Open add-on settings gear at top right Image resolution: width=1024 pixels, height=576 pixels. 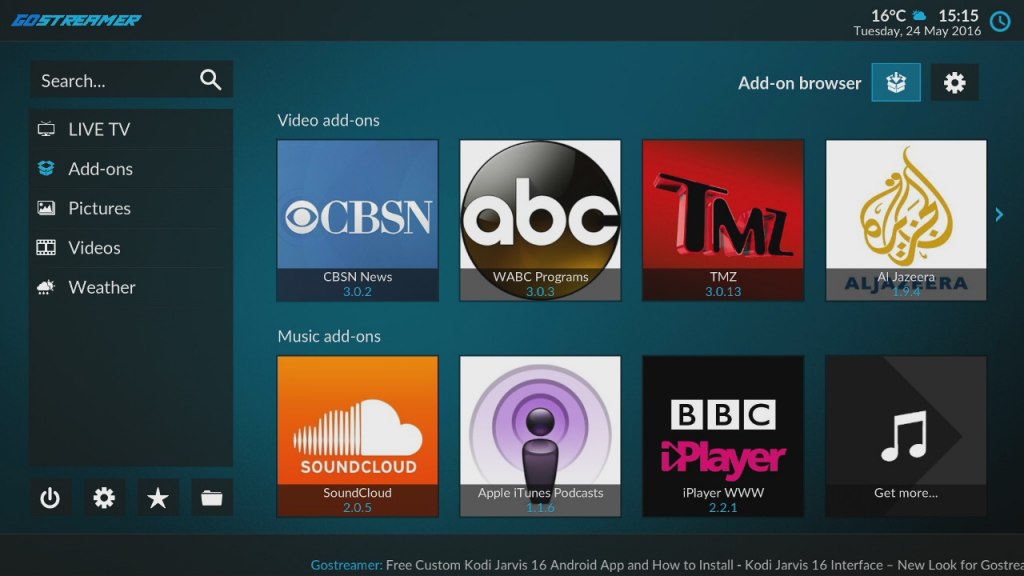tap(954, 82)
